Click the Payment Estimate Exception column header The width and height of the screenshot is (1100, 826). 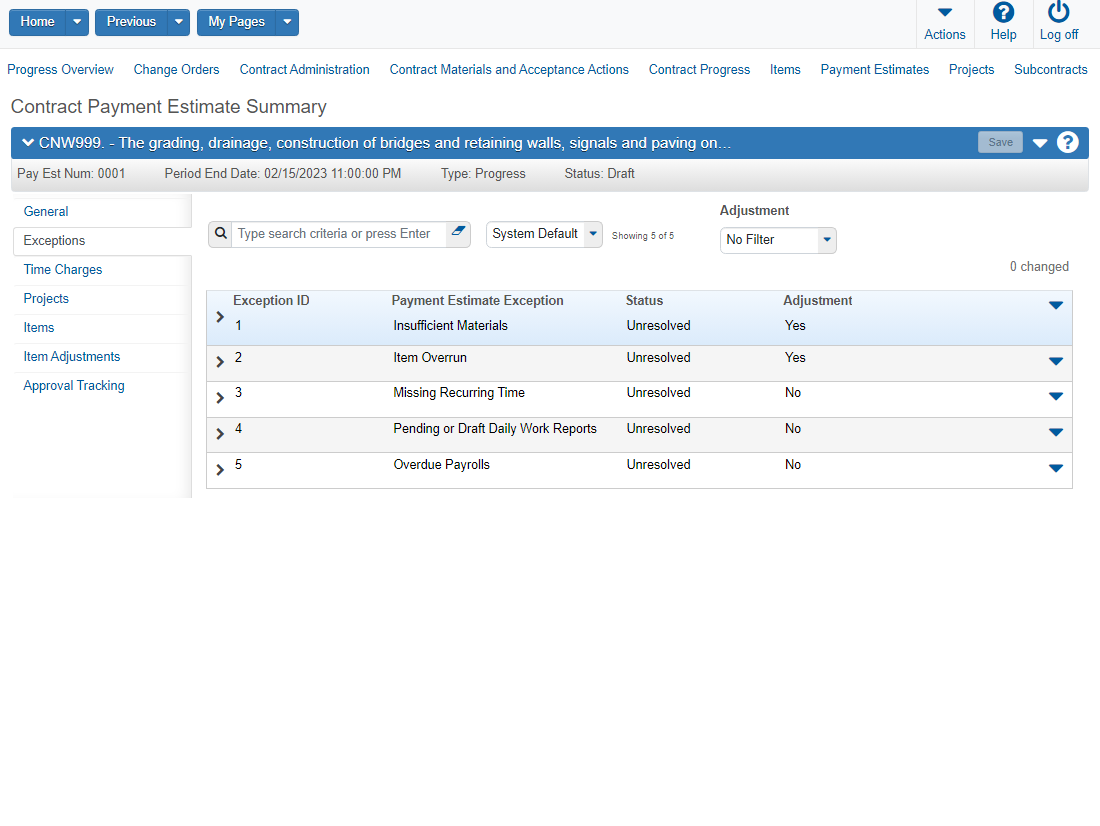click(478, 300)
